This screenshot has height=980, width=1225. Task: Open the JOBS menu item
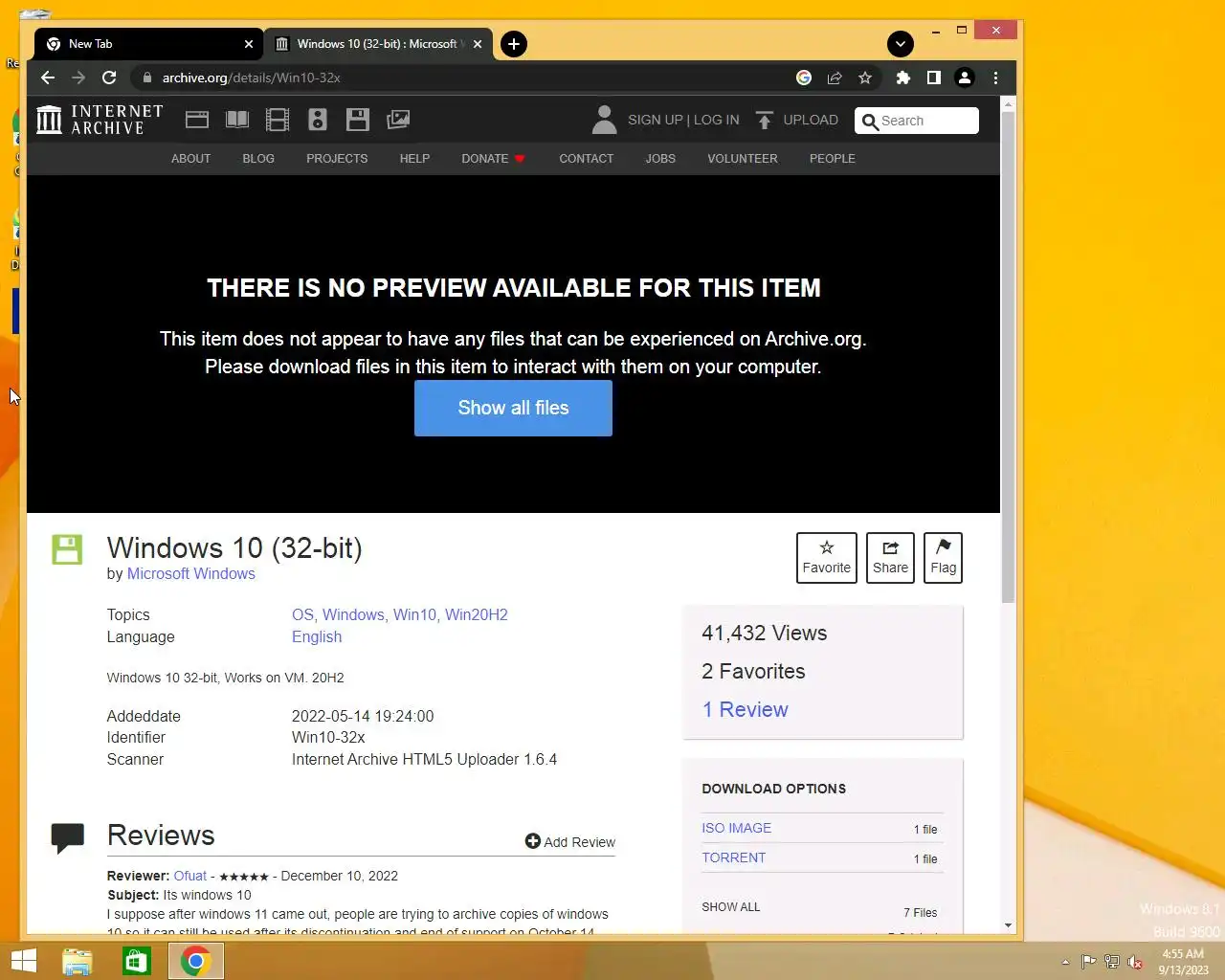(x=660, y=159)
